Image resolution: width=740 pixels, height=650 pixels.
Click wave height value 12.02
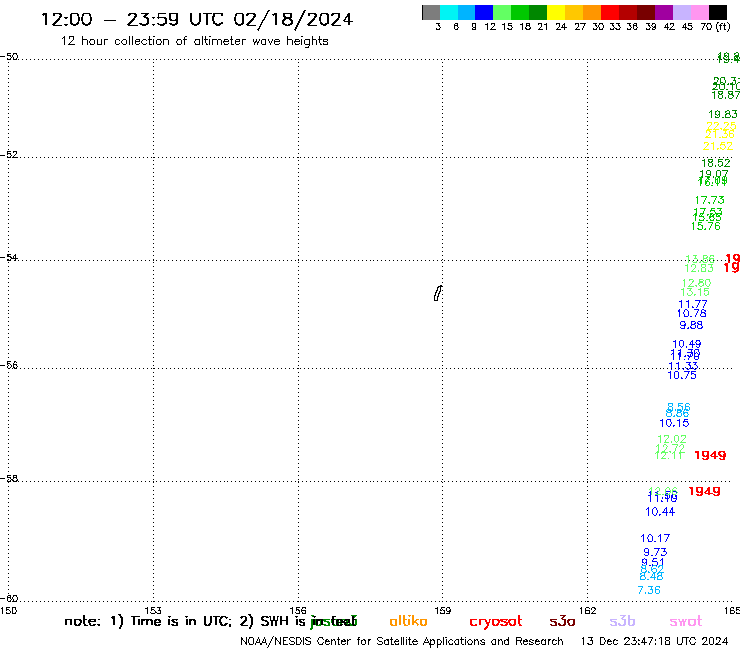click(x=672, y=439)
